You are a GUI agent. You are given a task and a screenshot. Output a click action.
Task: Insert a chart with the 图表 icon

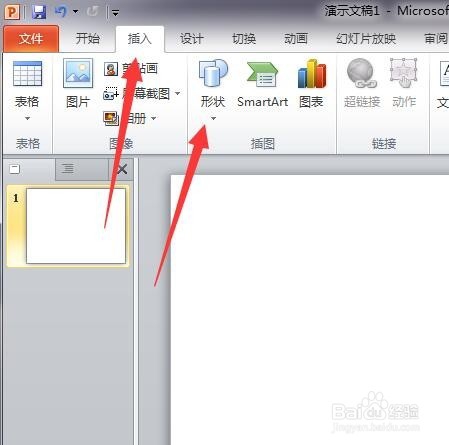click(x=311, y=73)
